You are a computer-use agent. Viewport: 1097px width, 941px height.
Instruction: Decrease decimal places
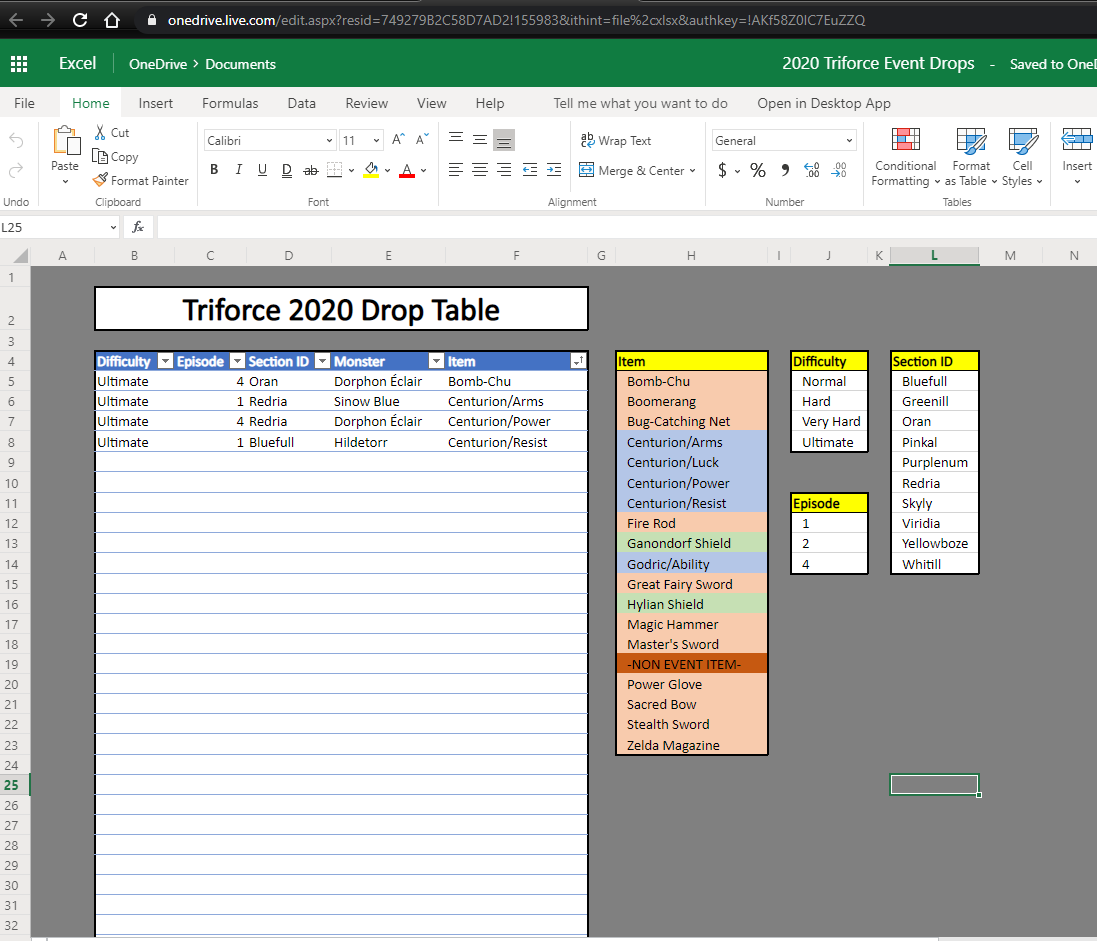(x=839, y=170)
